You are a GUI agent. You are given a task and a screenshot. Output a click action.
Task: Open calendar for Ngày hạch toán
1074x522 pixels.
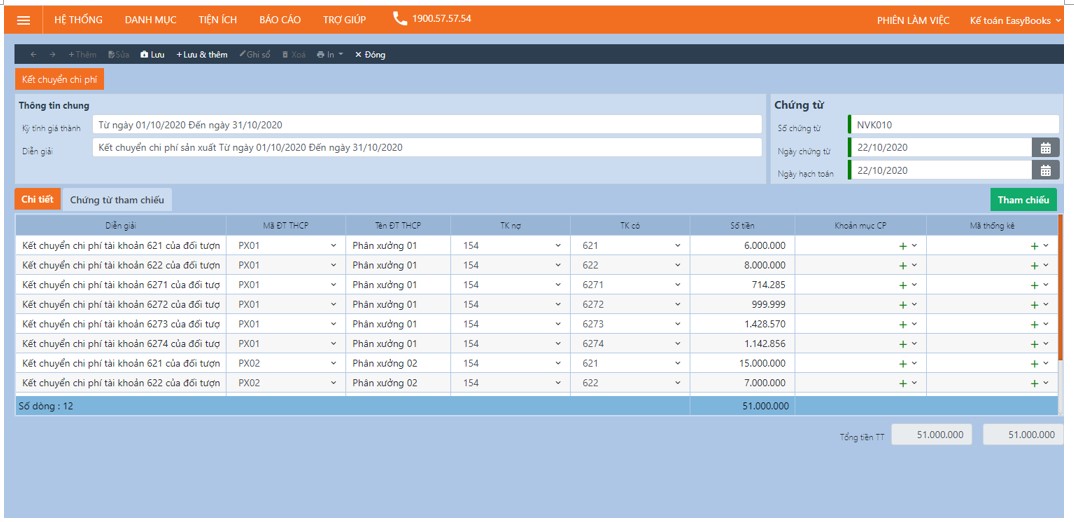click(x=1045, y=171)
